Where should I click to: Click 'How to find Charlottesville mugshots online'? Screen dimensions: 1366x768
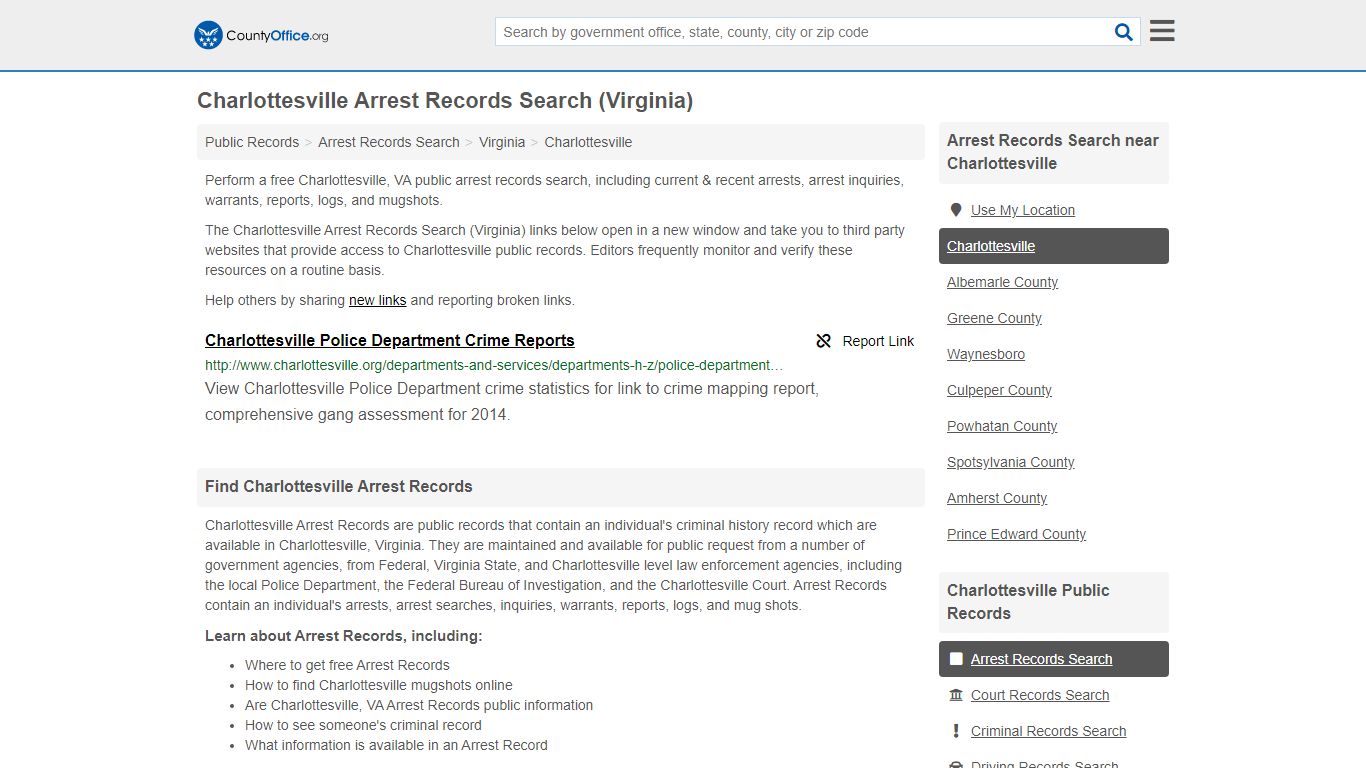379,685
